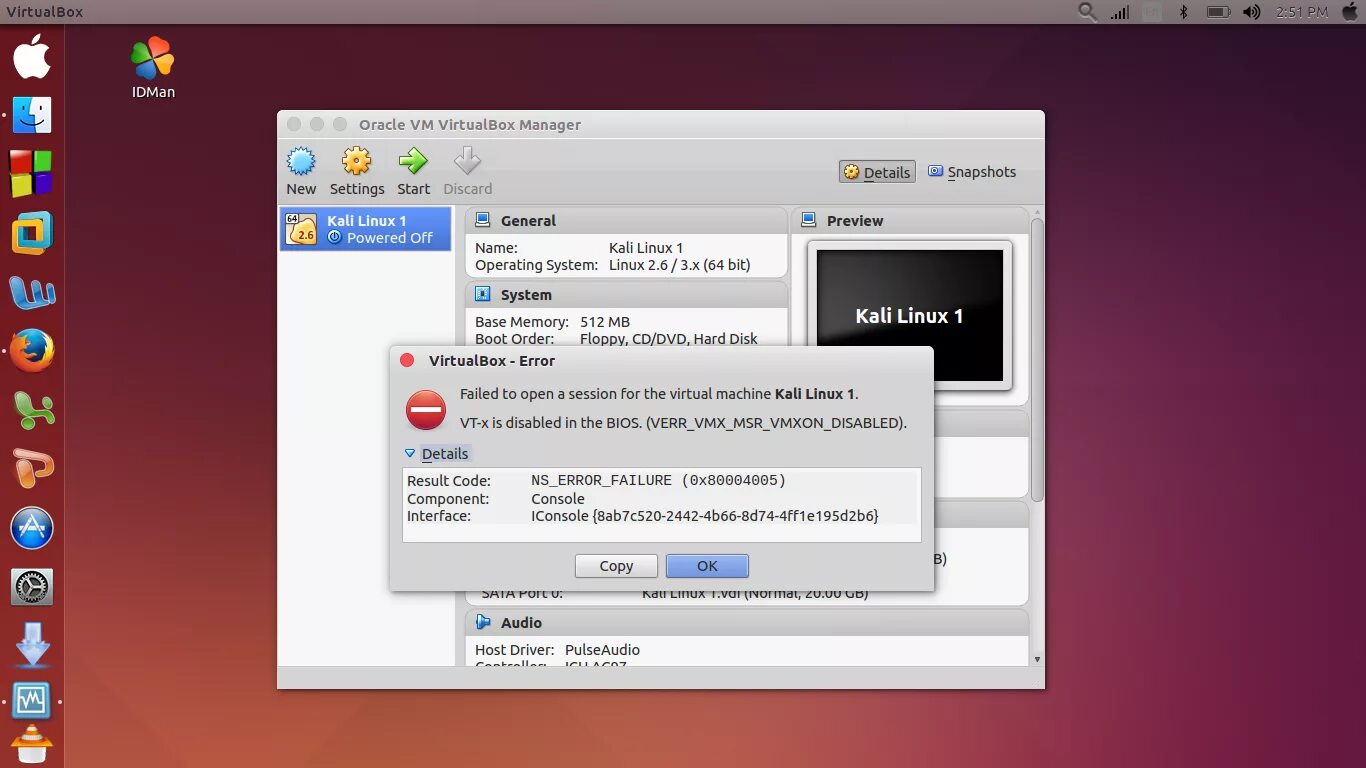Click the New virtual machine toolbar icon
The height and width of the screenshot is (768, 1366).
tap(301, 162)
